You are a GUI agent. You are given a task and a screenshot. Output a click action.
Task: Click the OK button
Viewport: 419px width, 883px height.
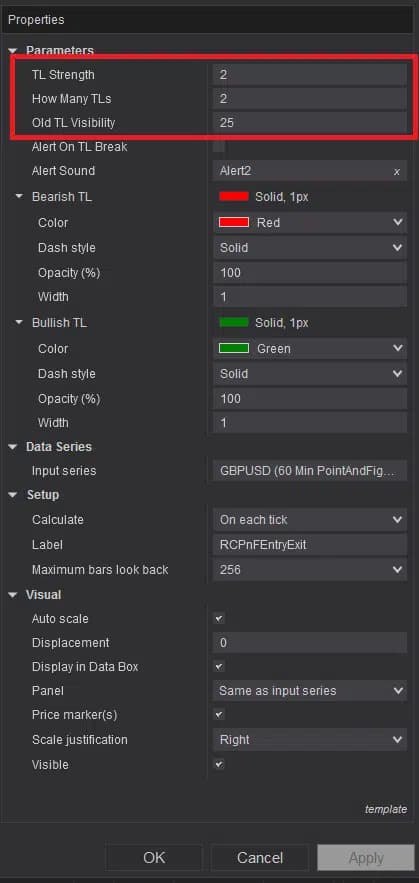(x=154, y=858)
